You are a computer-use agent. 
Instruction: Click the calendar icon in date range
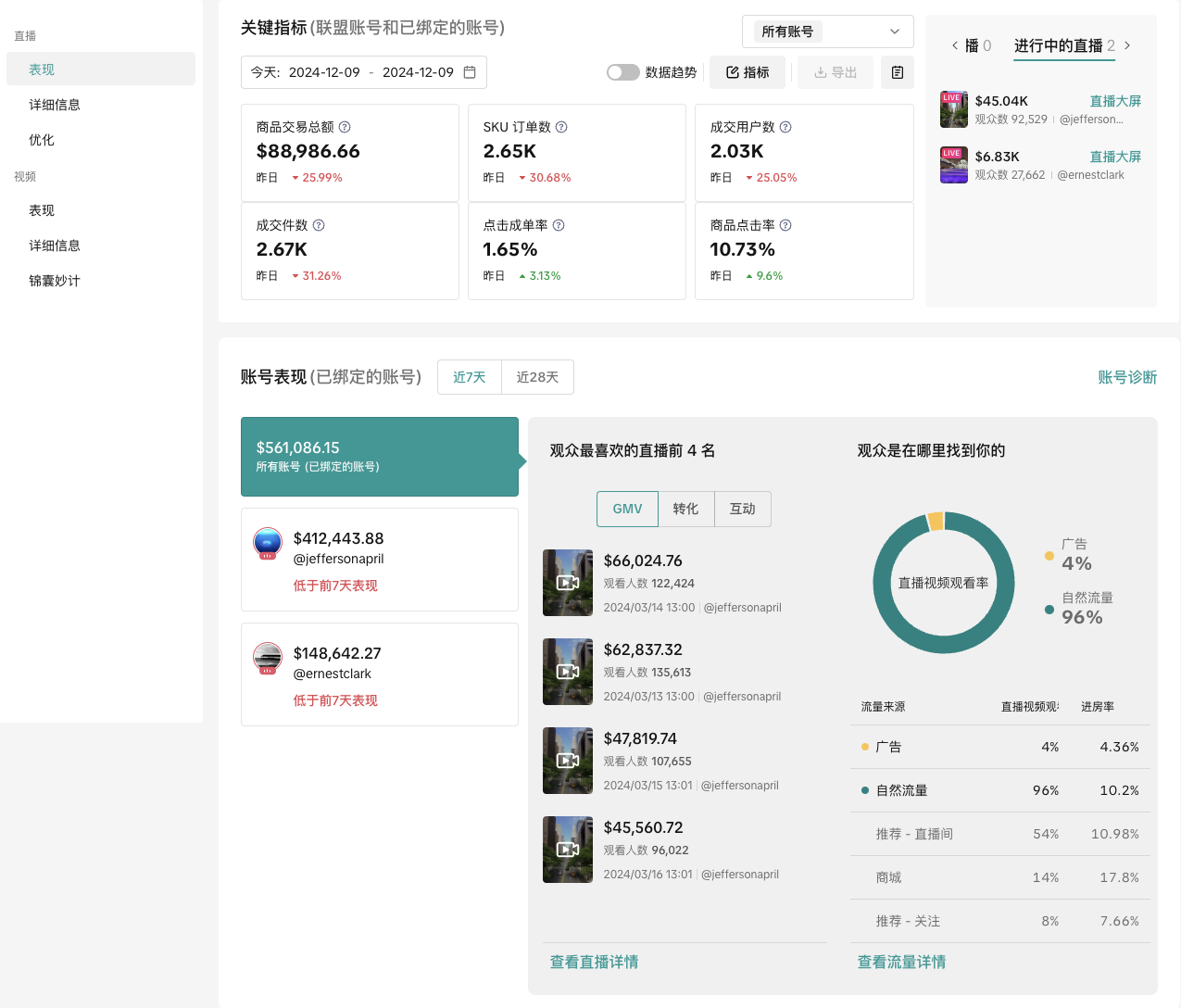click(470, 72)
